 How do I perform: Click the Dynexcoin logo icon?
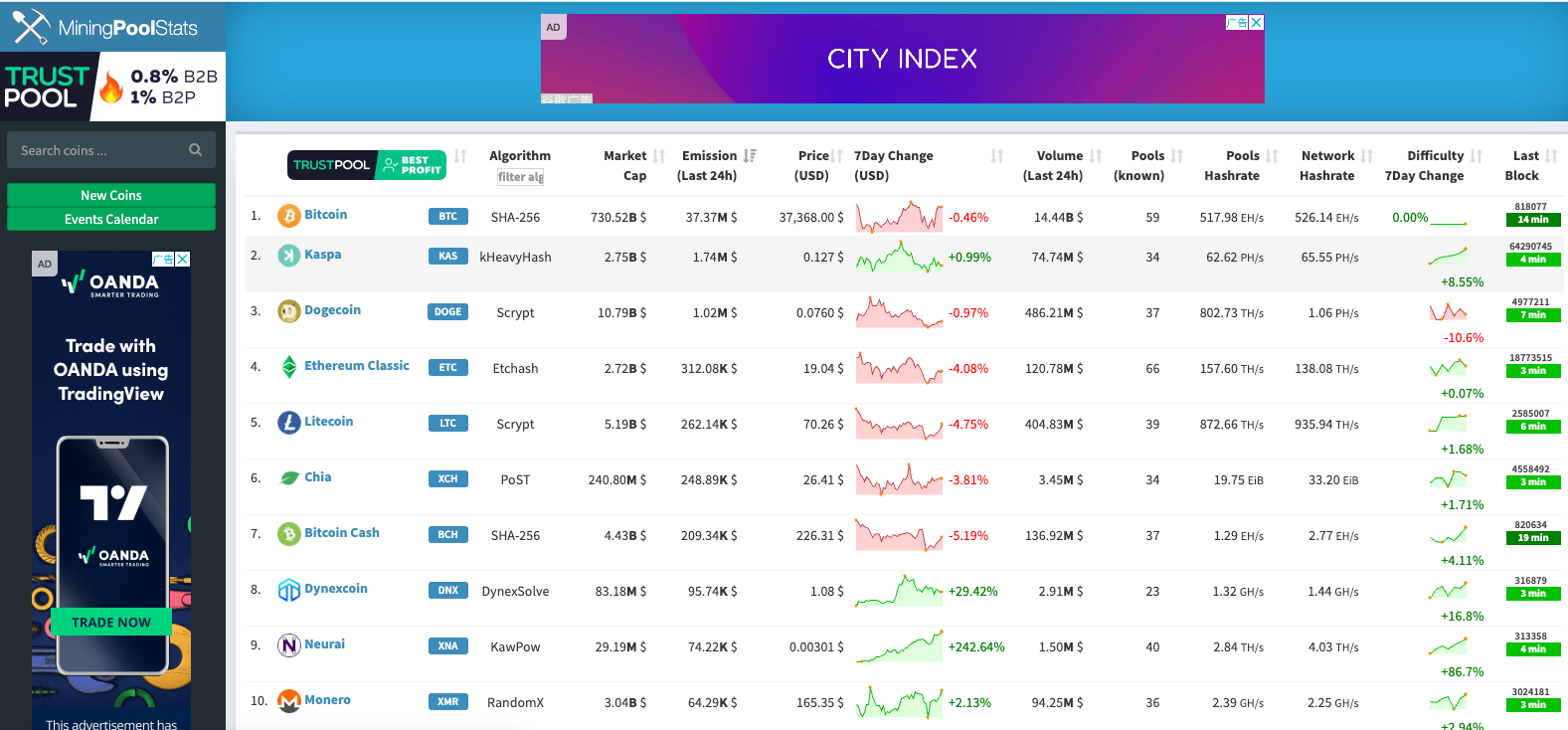tap(288, 590)
